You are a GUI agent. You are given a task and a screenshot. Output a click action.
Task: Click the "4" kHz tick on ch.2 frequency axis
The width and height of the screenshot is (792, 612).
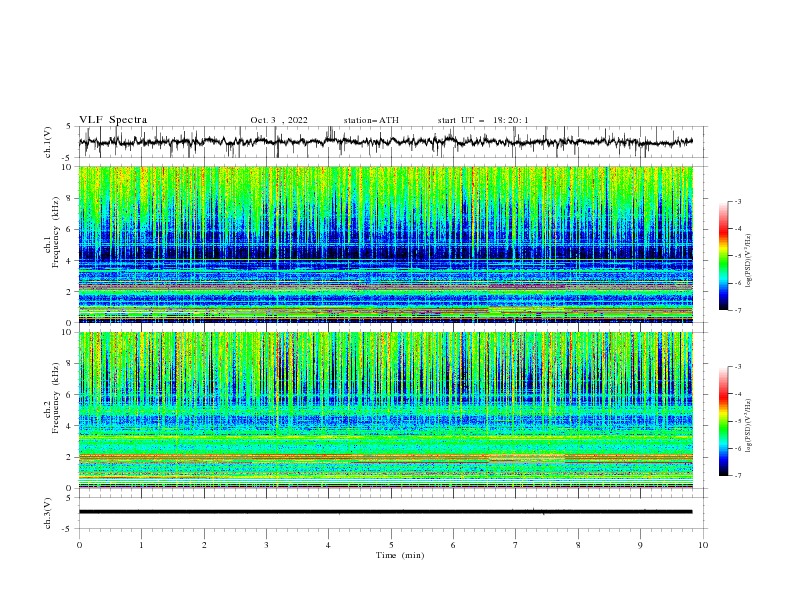[x=69, y=426]
